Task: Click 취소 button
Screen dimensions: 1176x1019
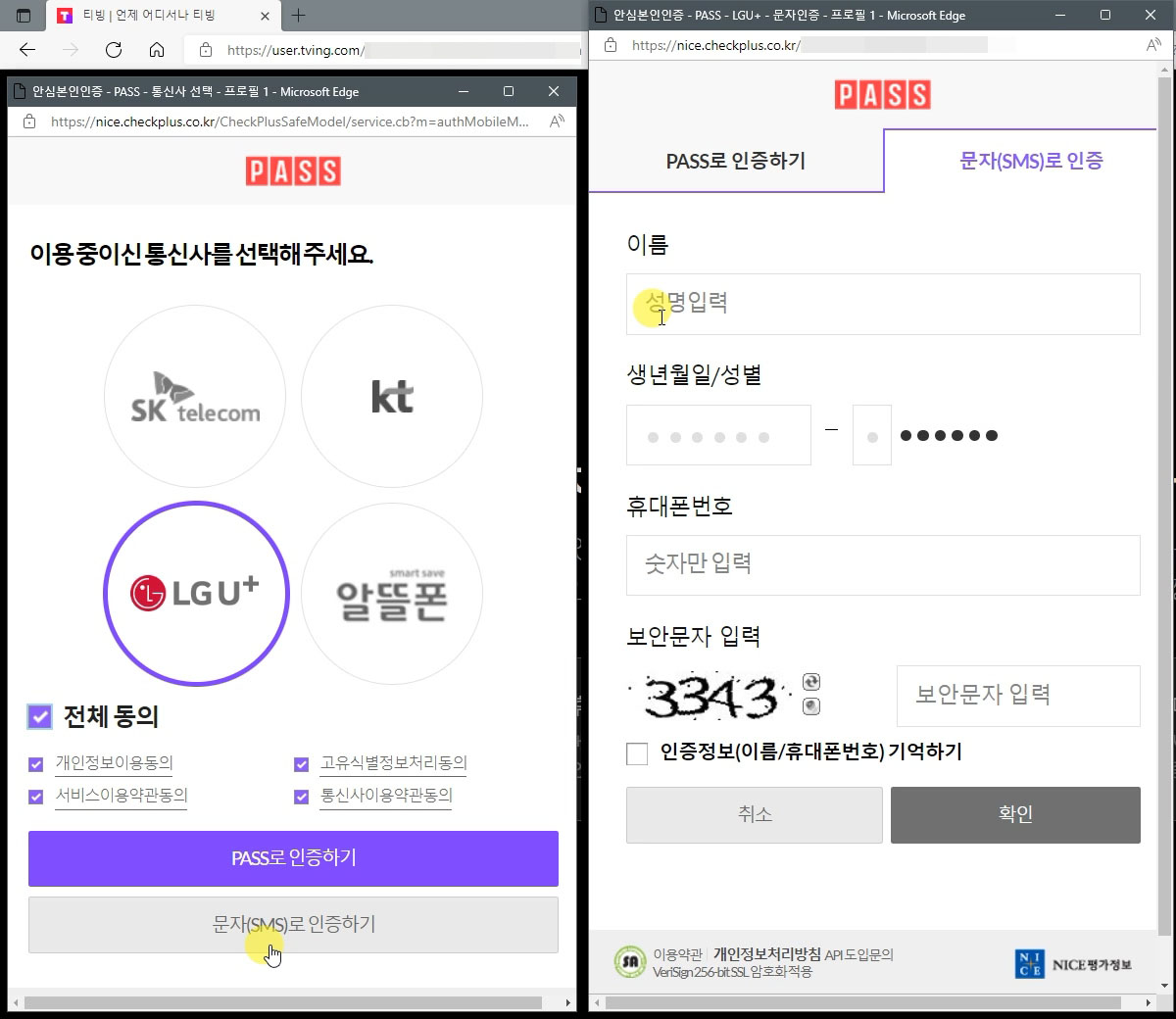Action: 755,814
